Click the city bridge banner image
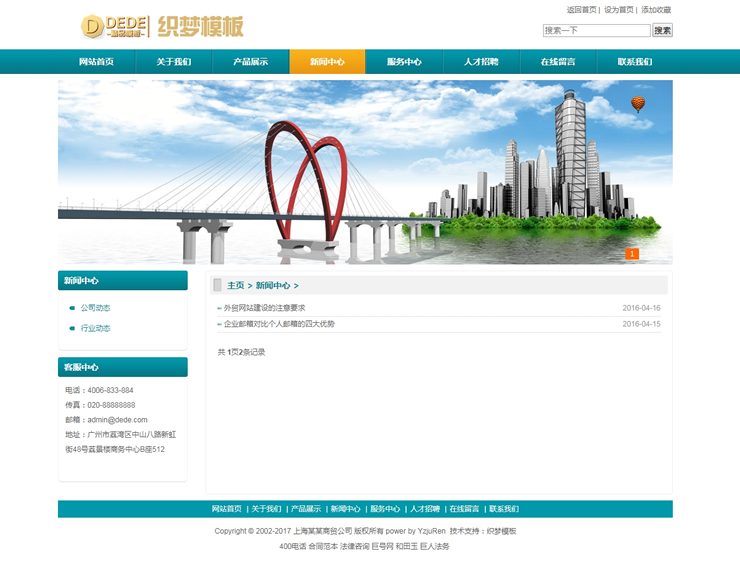740x567 pixels. pyautogui.click(x=365, y=172)
